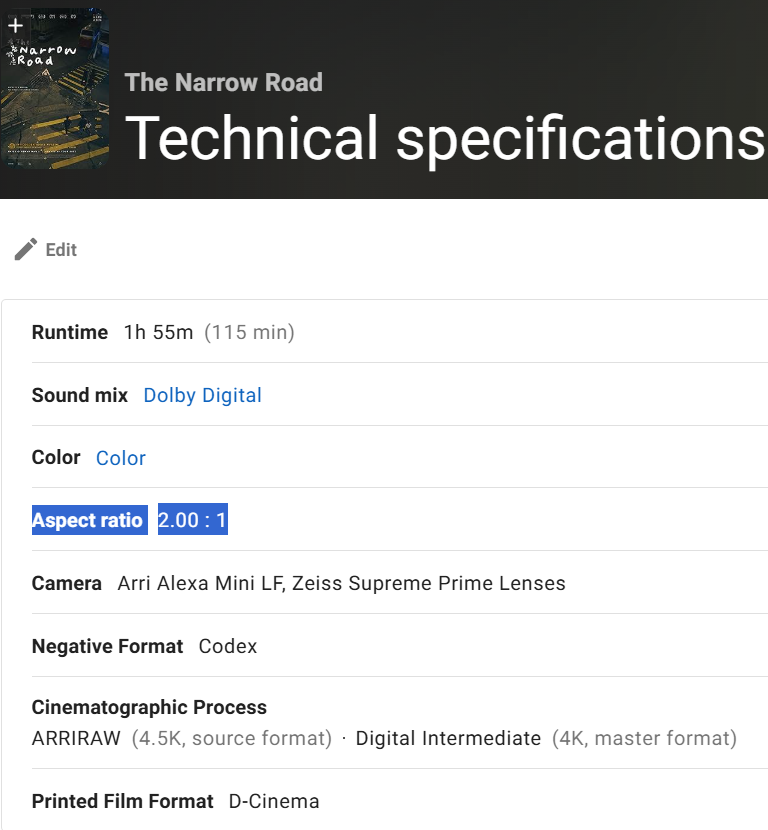
Task: Click the Negative Format label
Action: coord(107,646)
